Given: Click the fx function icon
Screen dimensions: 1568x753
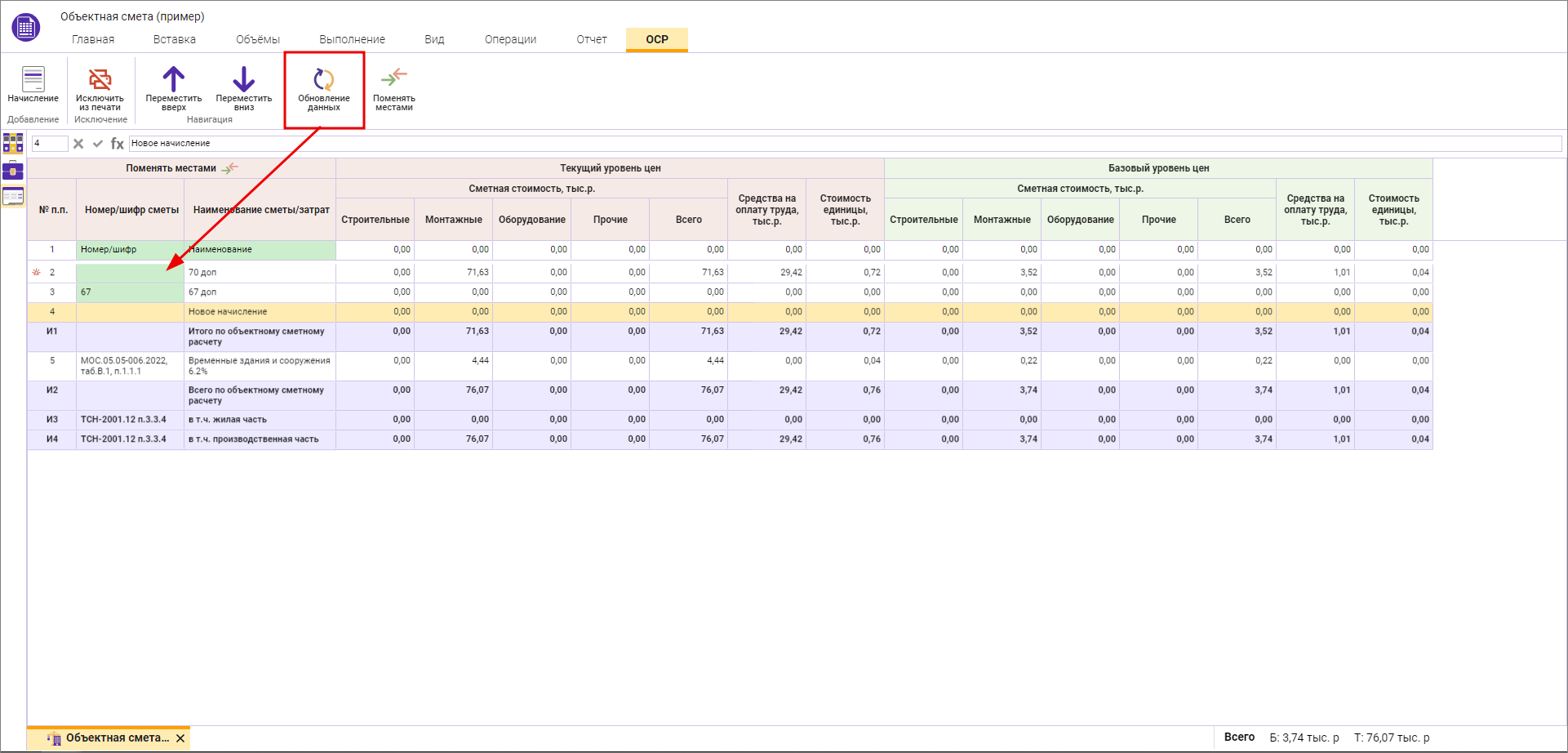Looking at the screenshot, I should point(118,144).
